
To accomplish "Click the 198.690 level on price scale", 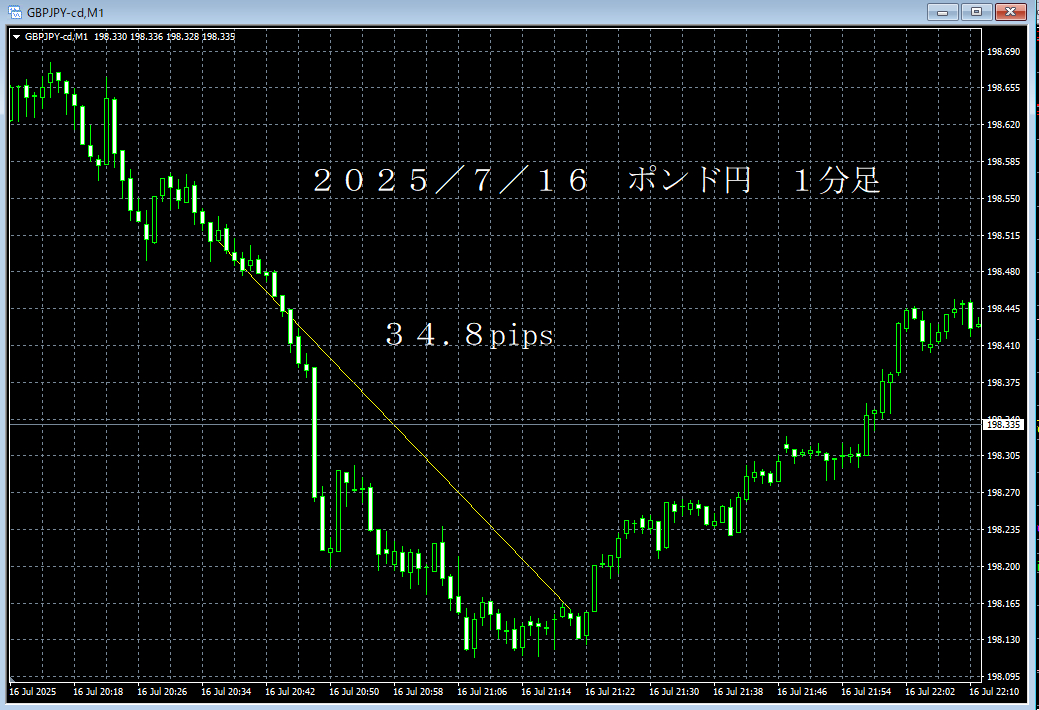I will pos(1002,52).
